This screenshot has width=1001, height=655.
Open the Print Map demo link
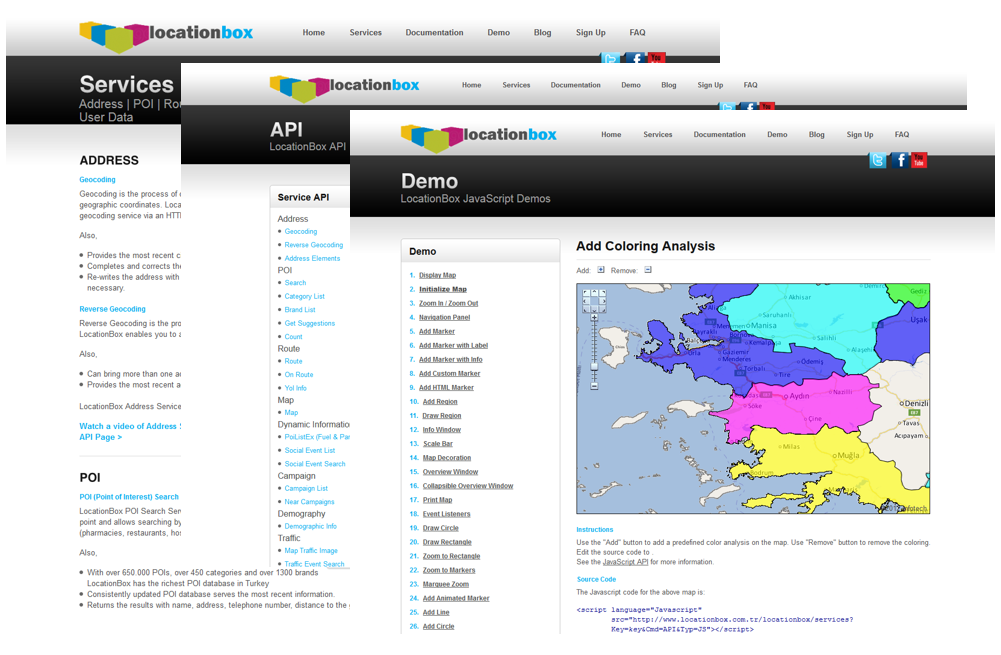point(437,500)
